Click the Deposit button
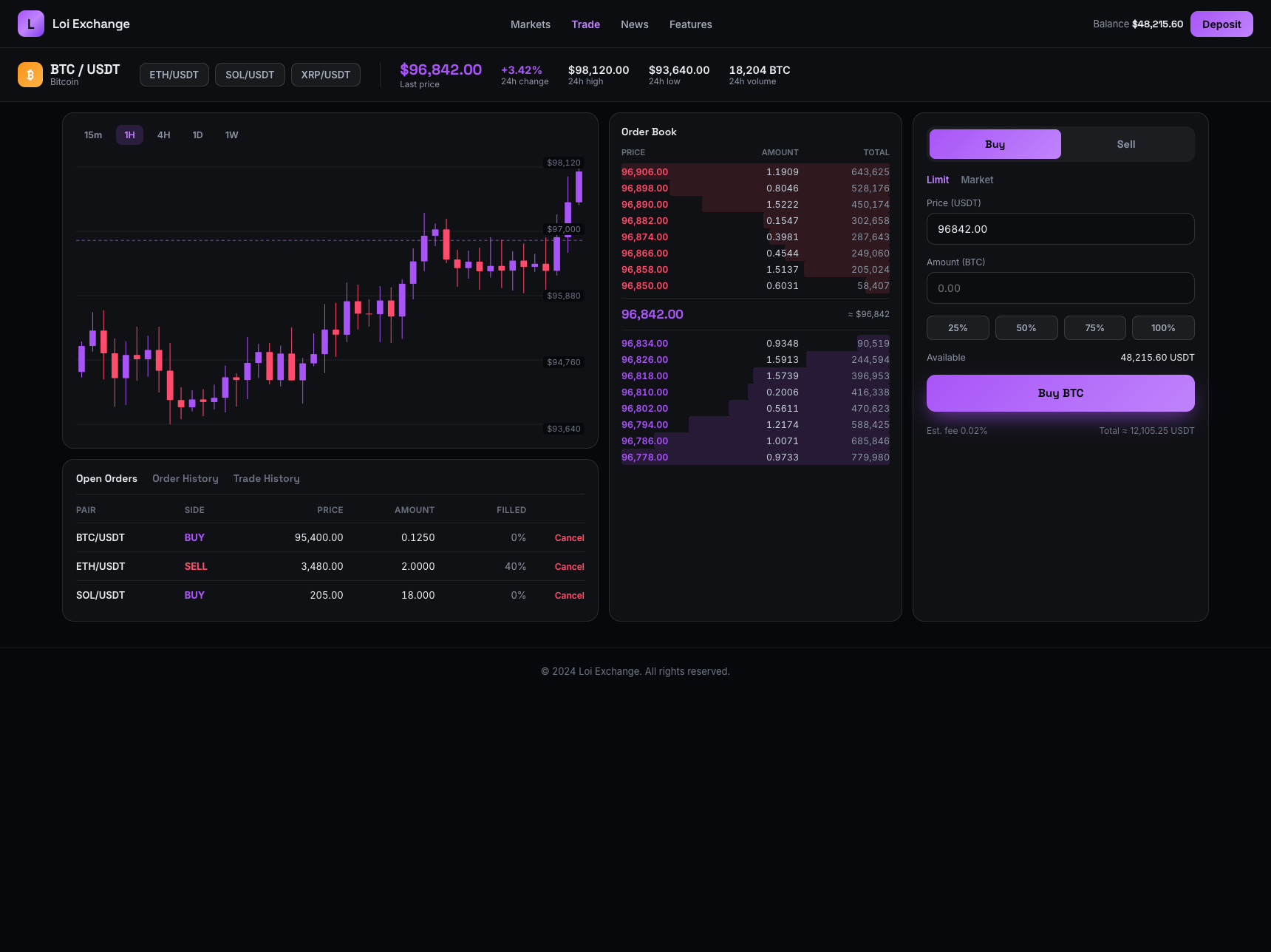Image resolution: width=1271 pixels, height=952 pixels. pyautogui.click(x=1221, y=24)
